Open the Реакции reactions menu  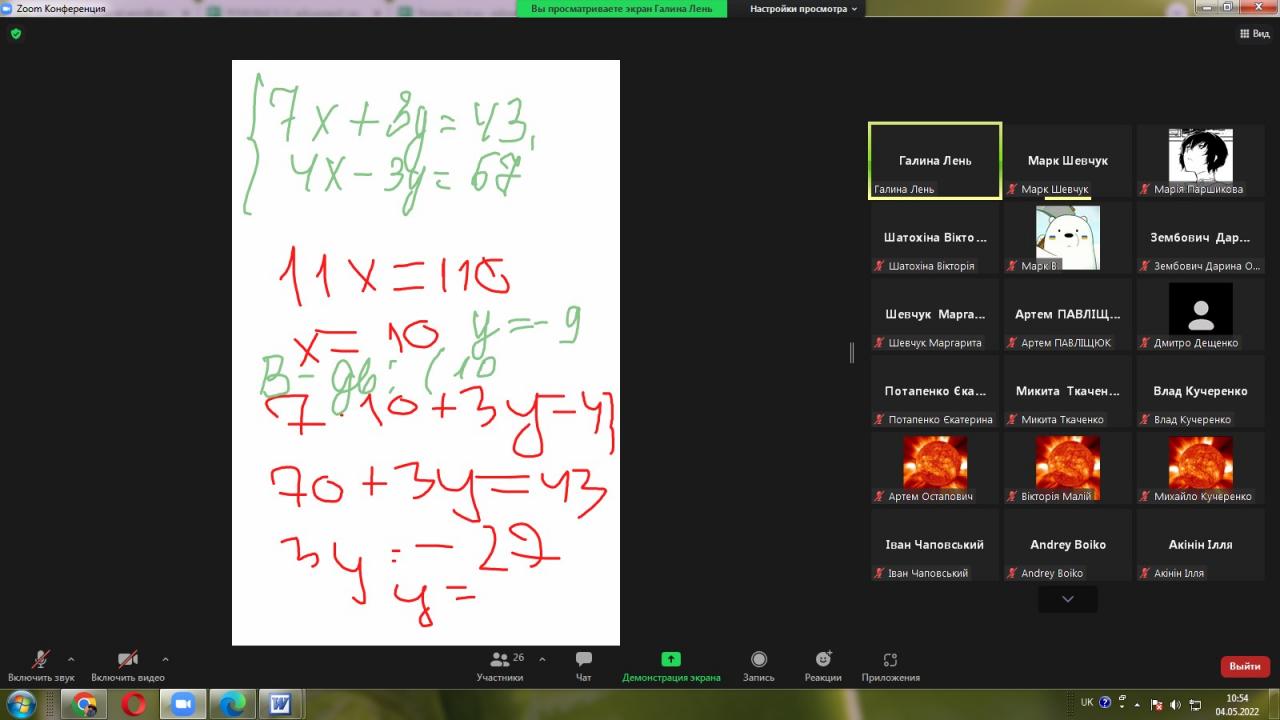pos(823,665)
